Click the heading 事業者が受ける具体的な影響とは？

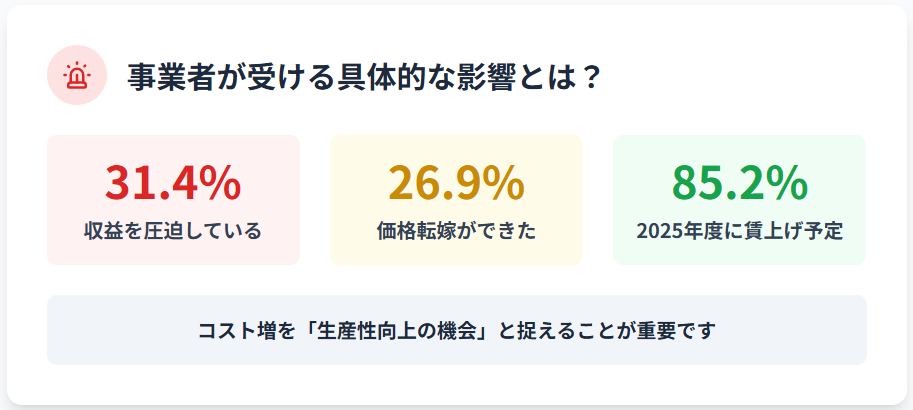click(365, 76)
